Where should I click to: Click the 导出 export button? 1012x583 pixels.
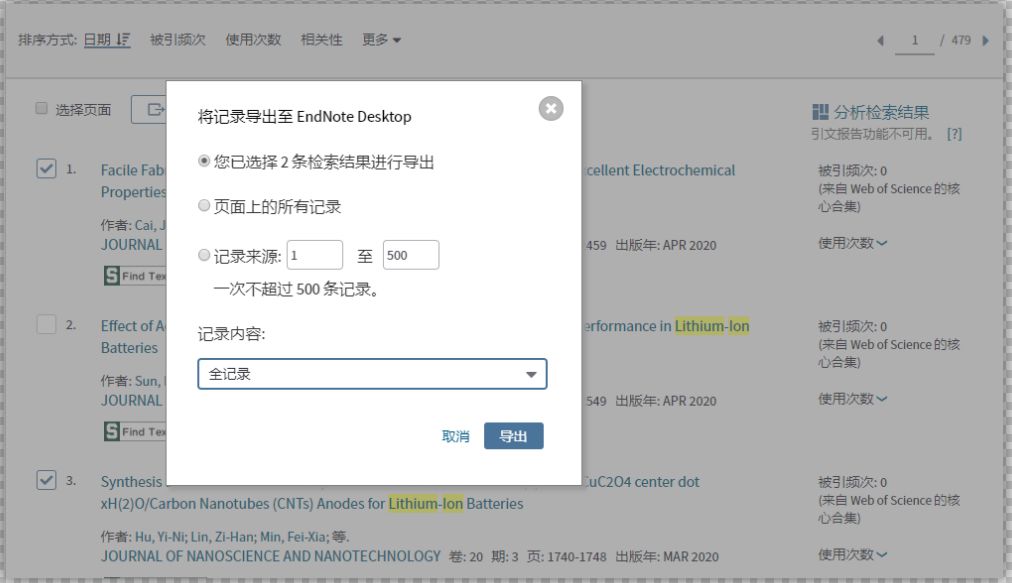(514, 436)
